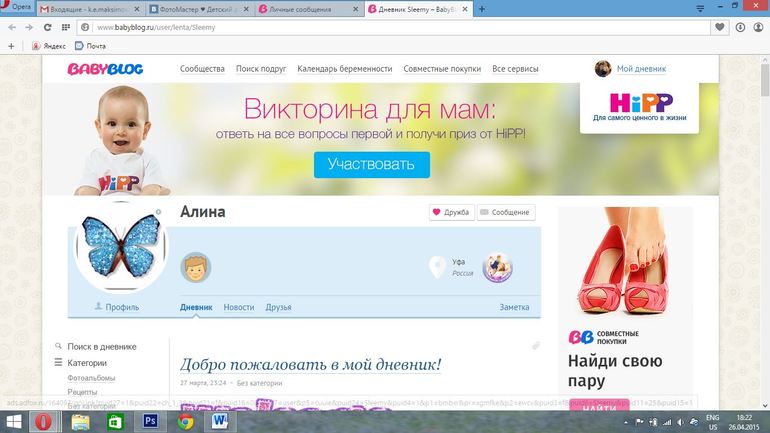Click the browser back arrow
Viewport: 770px width, 433px height.
(11, 27)
